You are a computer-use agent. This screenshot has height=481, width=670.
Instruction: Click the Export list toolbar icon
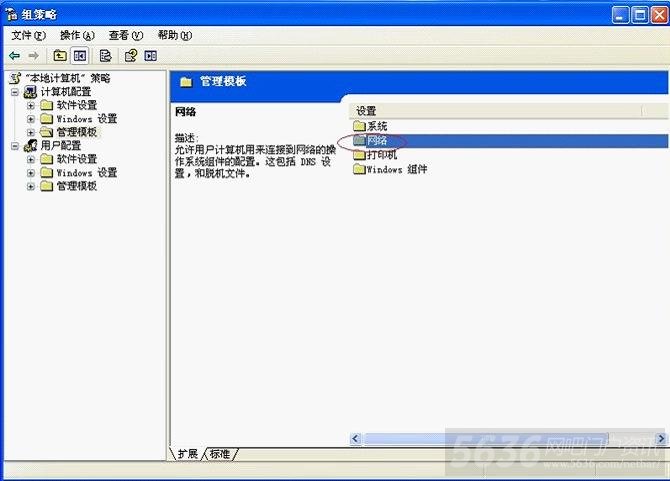(x=105, y=56)
